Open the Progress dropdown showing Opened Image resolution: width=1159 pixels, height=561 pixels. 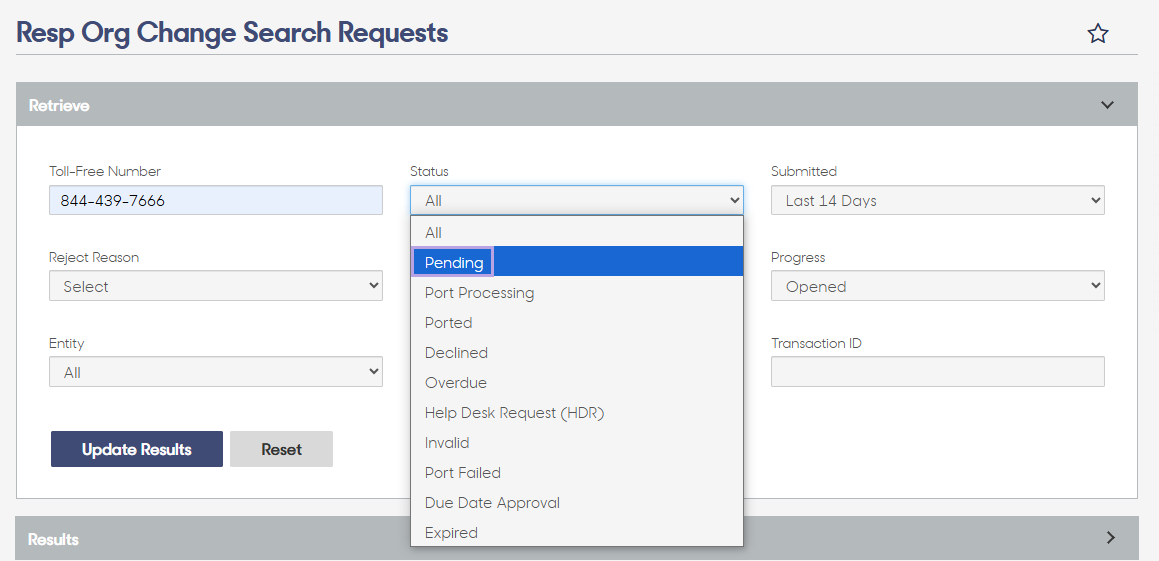click(937, 286)
